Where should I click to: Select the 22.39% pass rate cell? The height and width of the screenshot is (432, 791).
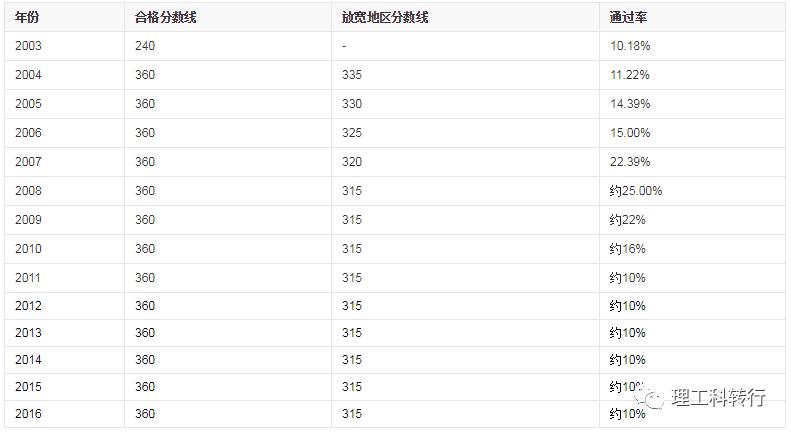pyautogui.click(x=630, y=162)
